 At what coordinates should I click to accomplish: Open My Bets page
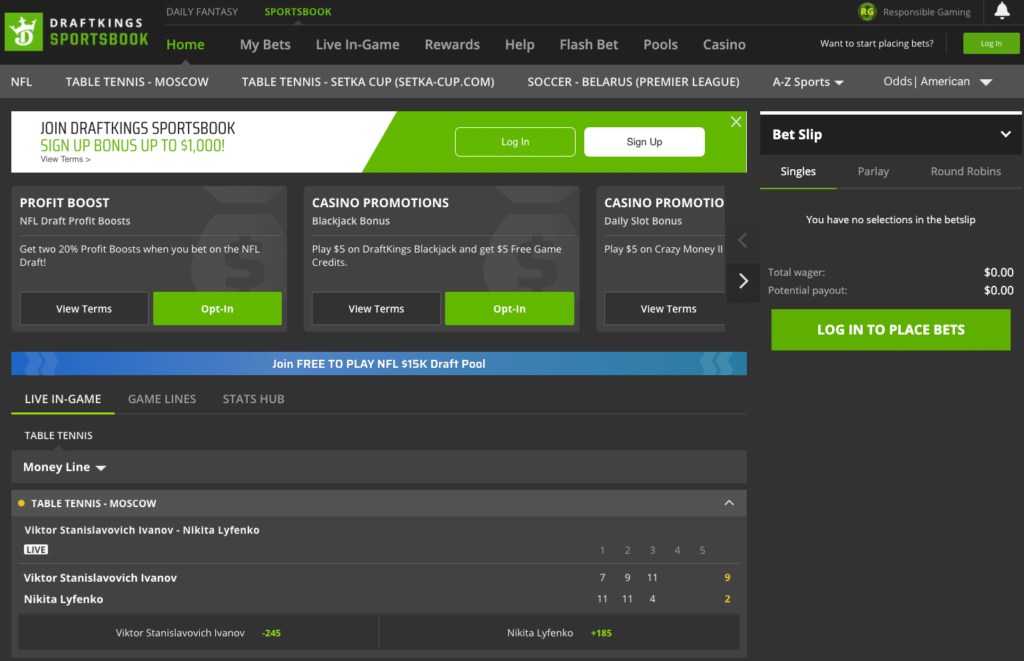coord(265,44)
